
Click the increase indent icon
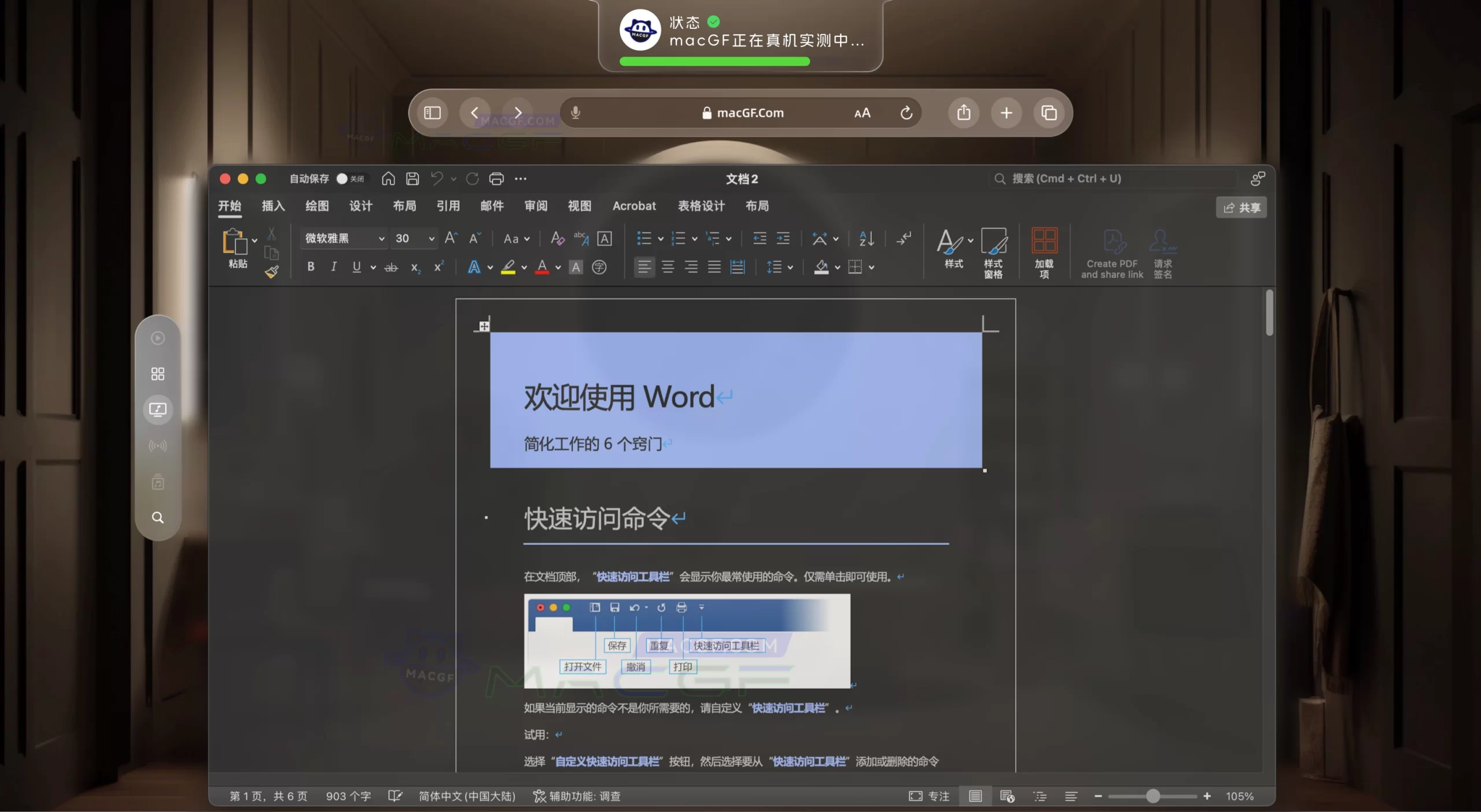coord(783,238)
